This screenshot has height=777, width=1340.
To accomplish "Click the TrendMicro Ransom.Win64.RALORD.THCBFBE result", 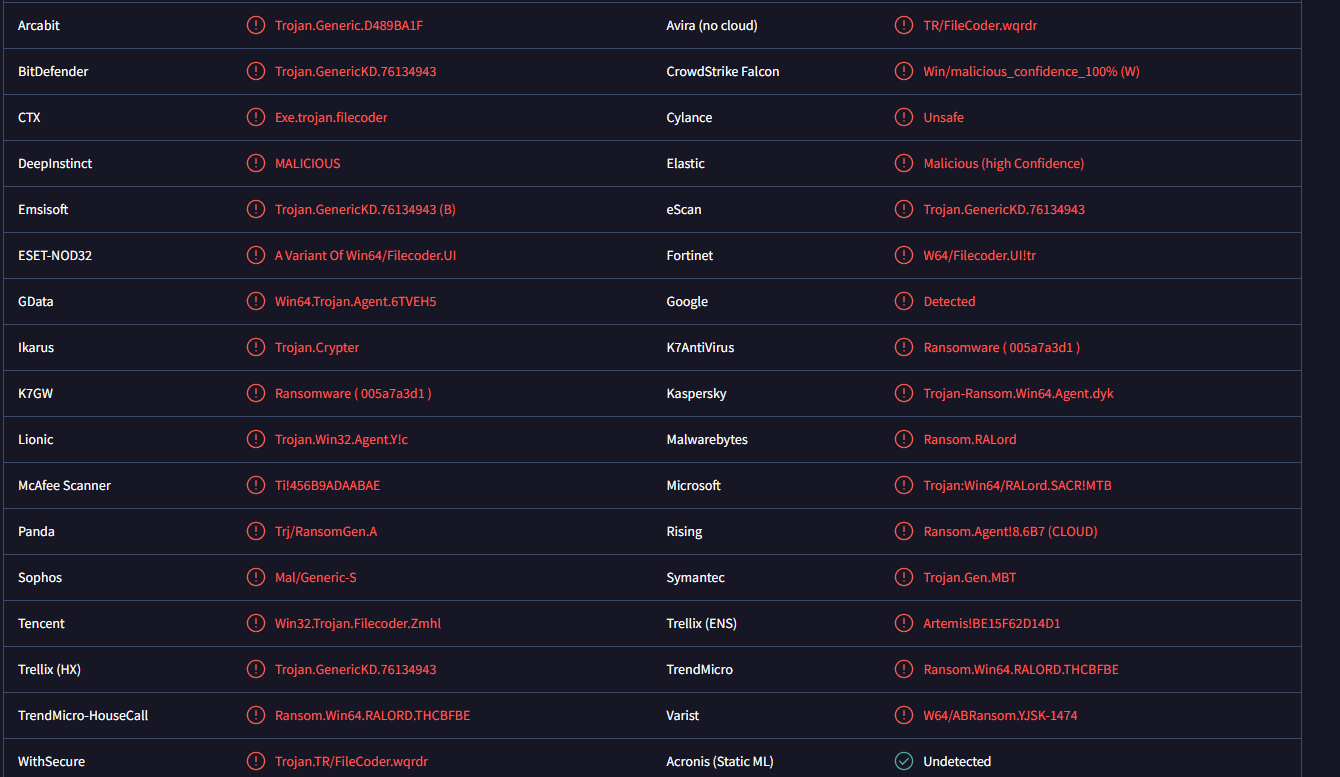I will click(1021, 669).
